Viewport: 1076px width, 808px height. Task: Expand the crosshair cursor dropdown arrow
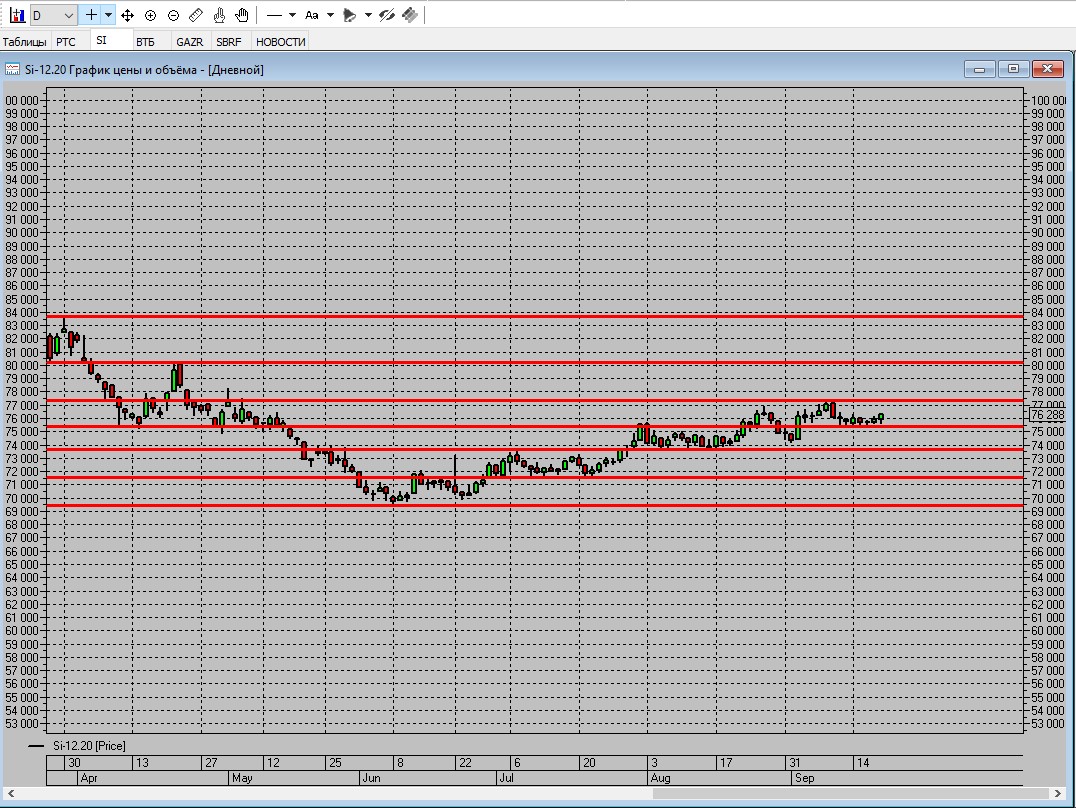[108, 15]
